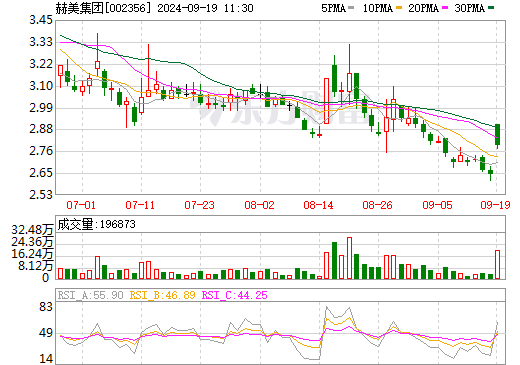Screen dimensions: 520x365
Task: Click the 07-11 date label
Action: [140, 205]
